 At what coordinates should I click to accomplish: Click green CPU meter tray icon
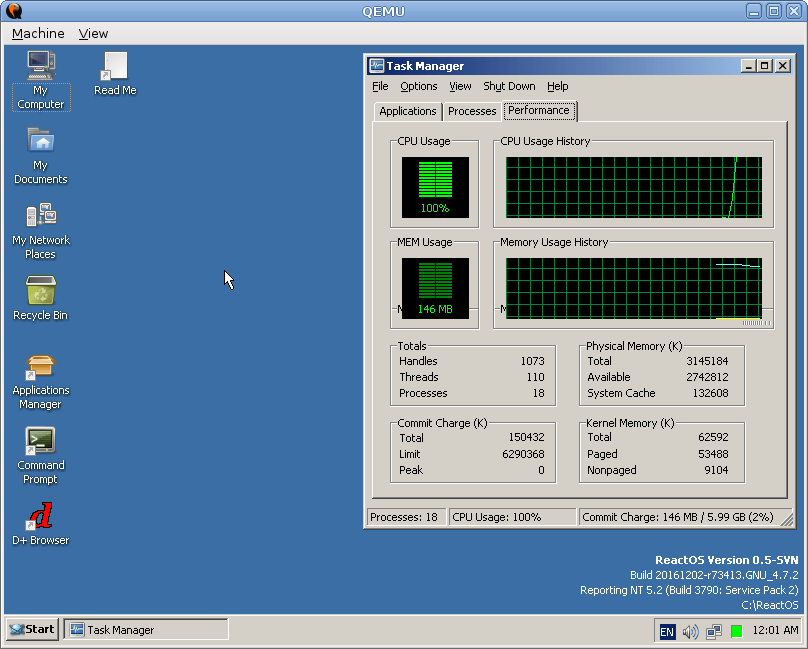[x=737, y=631]
